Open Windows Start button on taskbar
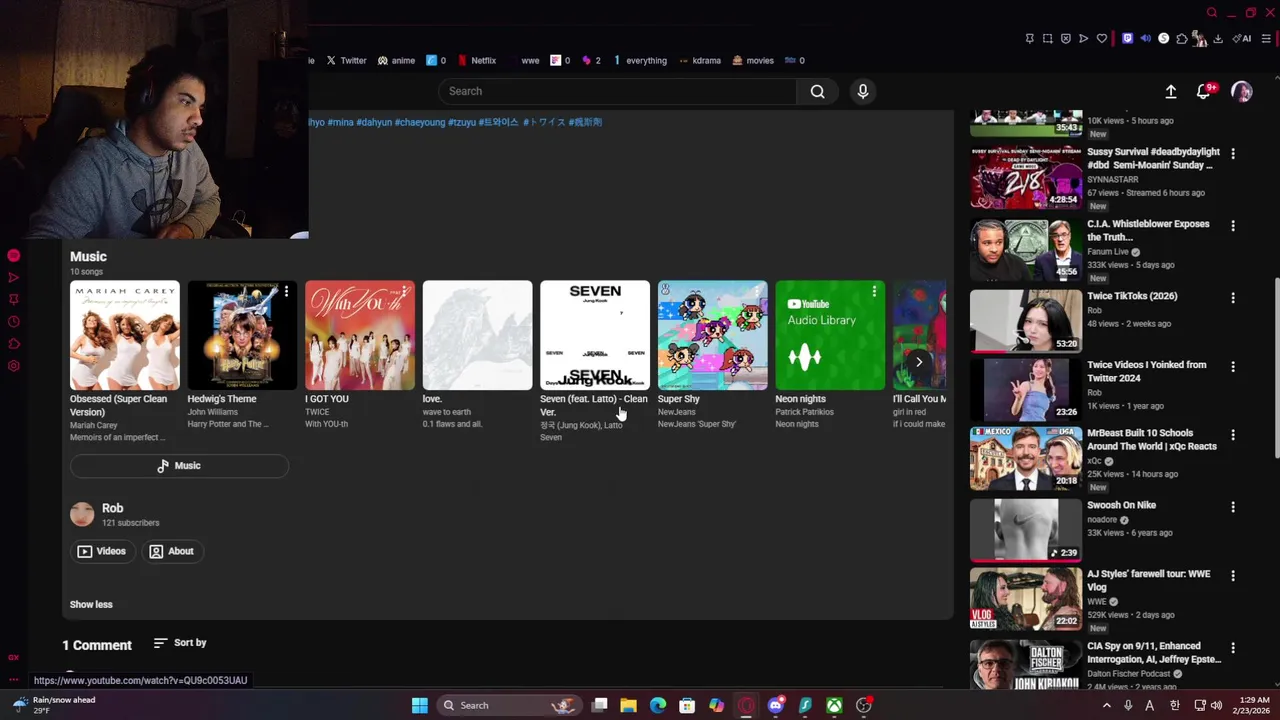 tap(420, 705)
